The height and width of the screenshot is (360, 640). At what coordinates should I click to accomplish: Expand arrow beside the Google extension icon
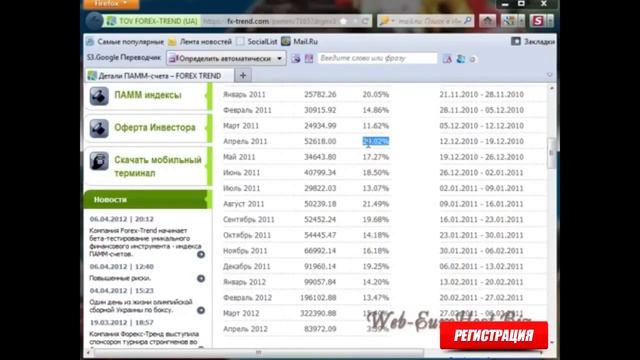tap(521, 20)
